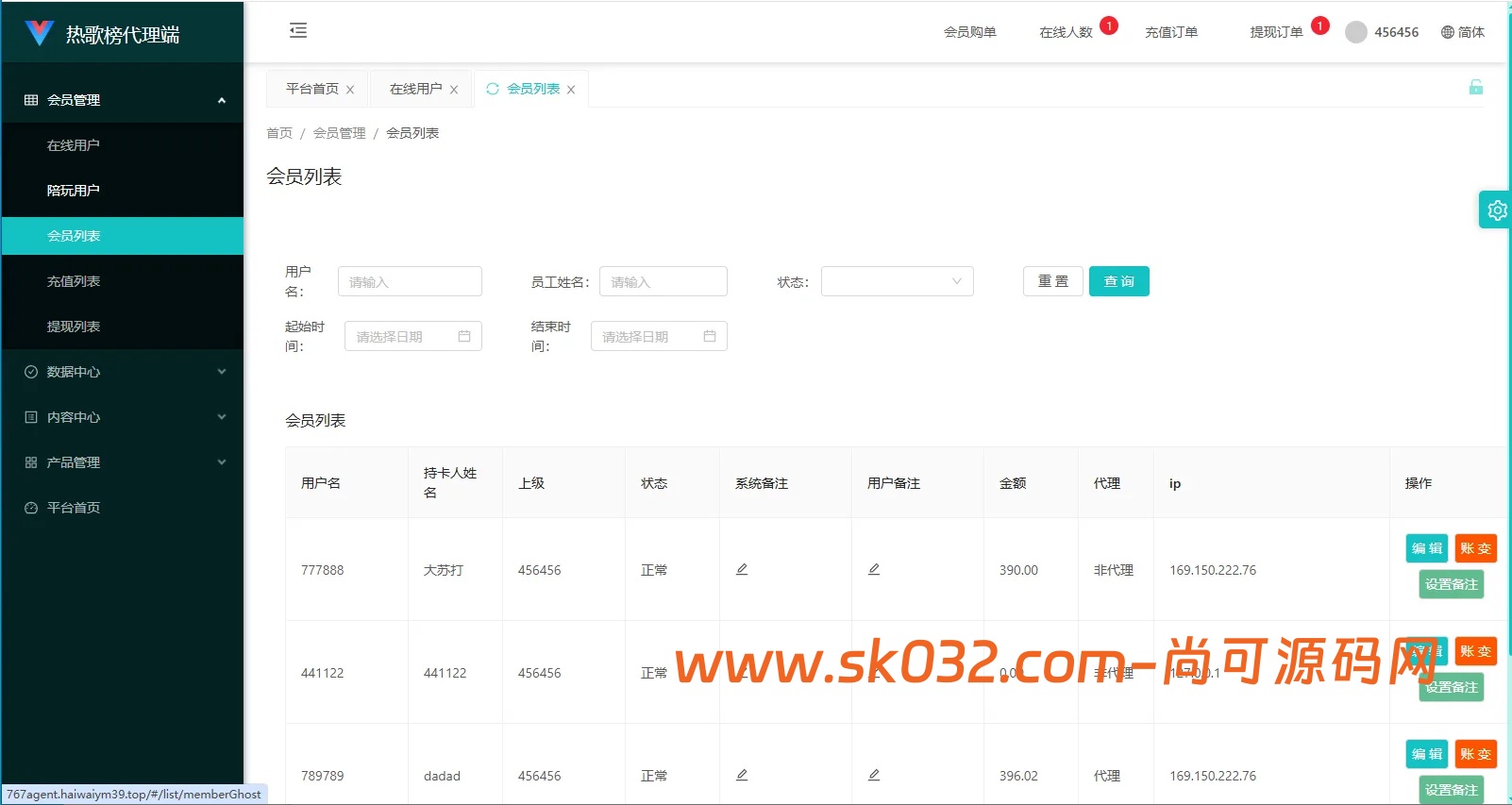Image resolution: width=1512 pixels, height=805 pixels.
Task: Expand the 数据中心 sidebar group
Action: click(x=123, y=372)
